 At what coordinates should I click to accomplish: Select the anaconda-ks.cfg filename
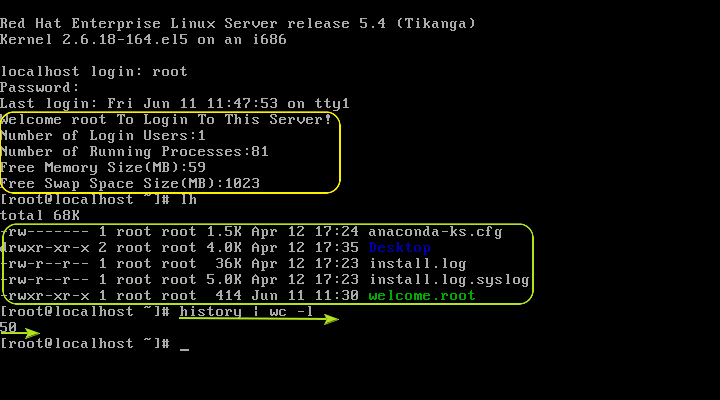[435, 232]
